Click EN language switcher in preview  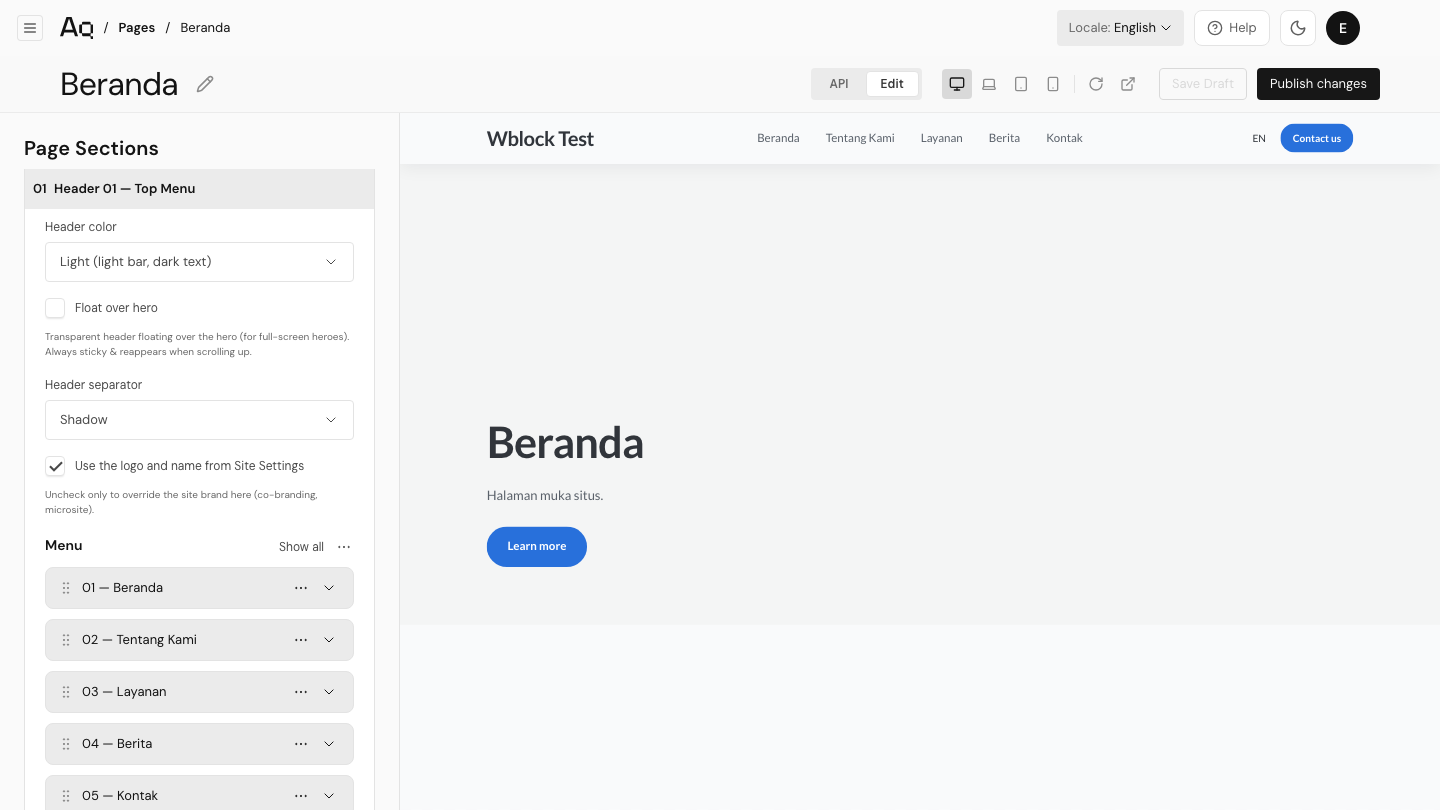click(x=1259, y=138)
